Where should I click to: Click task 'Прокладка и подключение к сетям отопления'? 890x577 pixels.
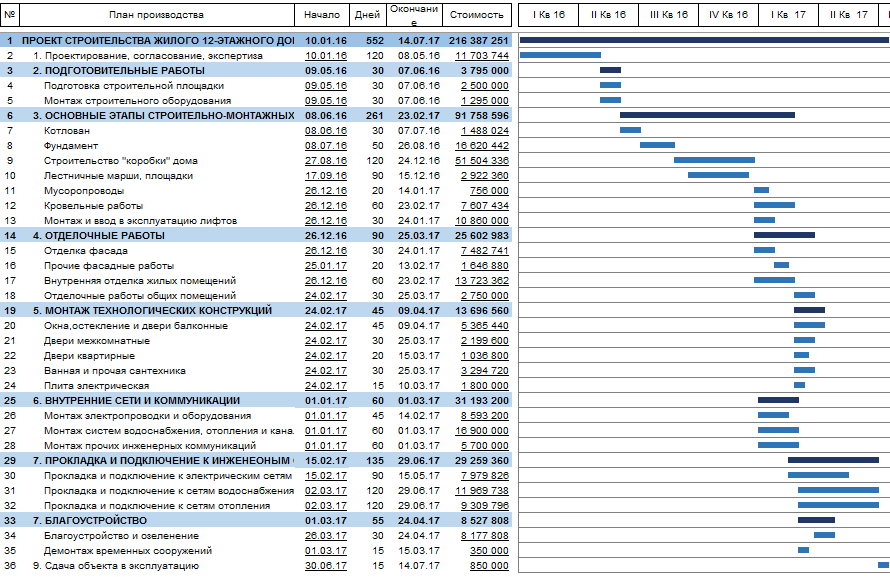point(157,506)
